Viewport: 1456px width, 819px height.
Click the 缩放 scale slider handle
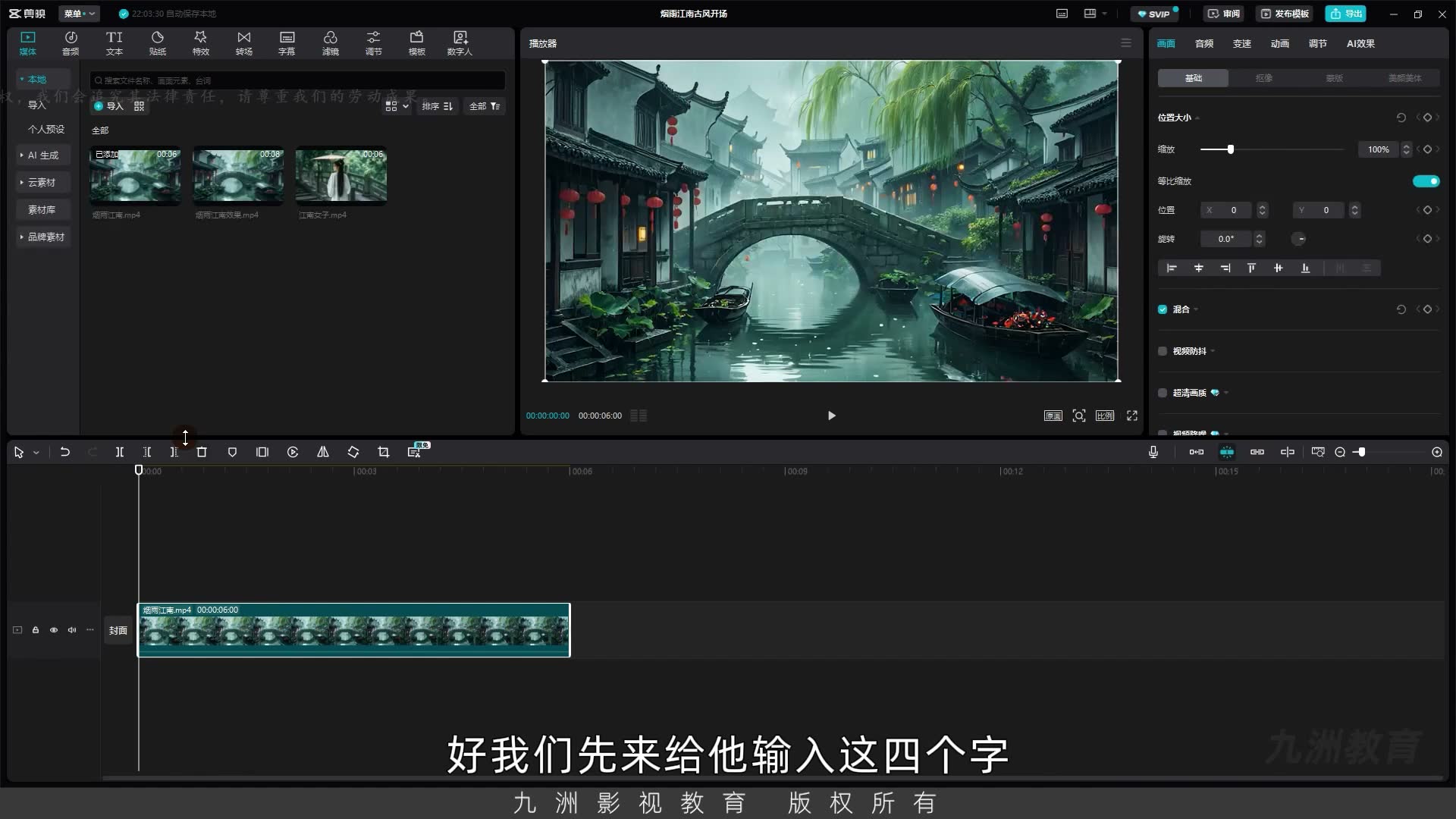(1231, 149)
